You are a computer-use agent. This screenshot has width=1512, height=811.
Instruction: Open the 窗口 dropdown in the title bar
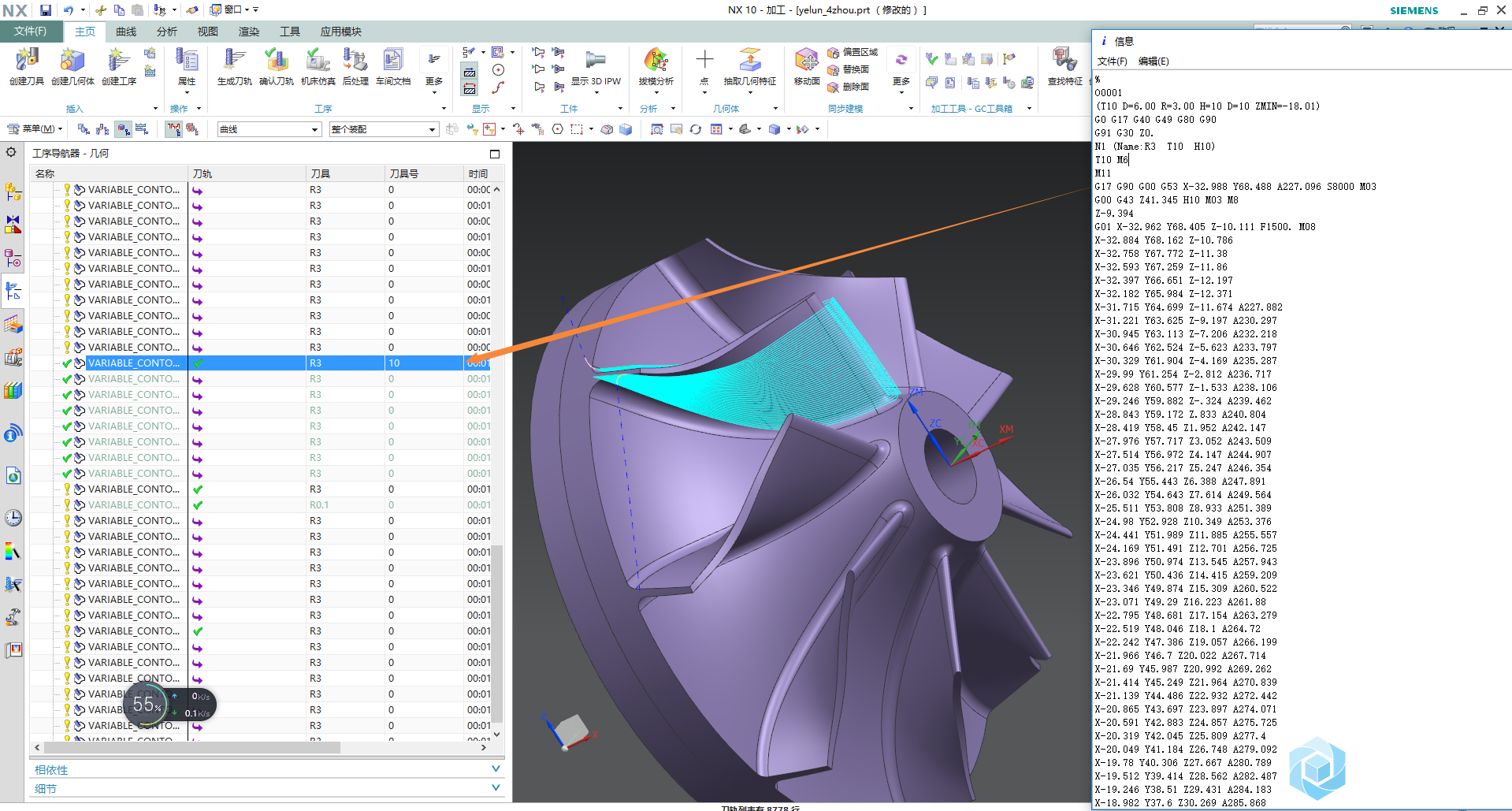click(230, 10)
